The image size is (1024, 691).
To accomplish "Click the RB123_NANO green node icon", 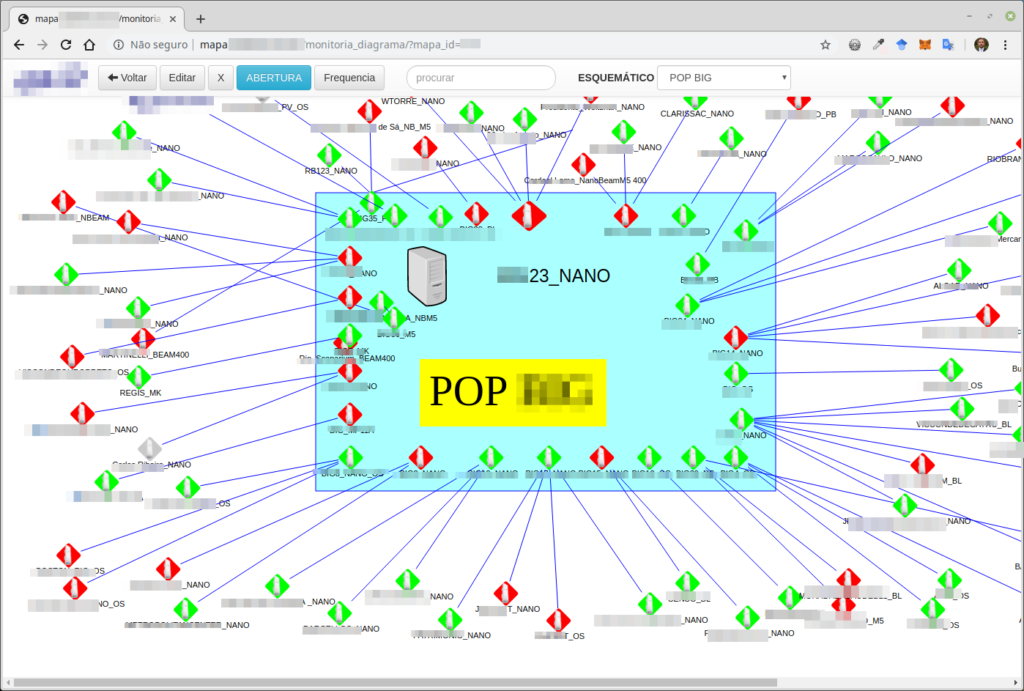I will click(329, 155).
